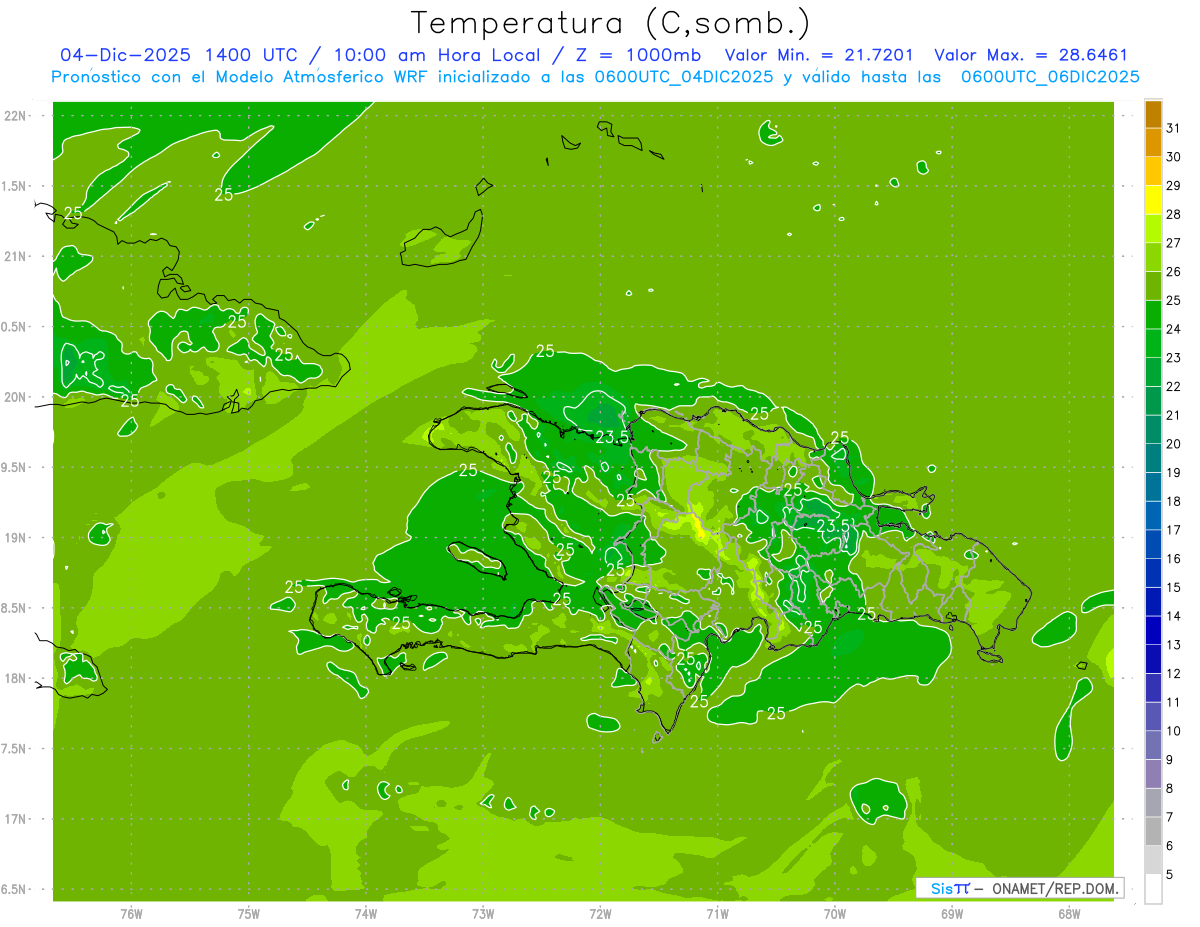1200x927 pixels.
Task: Click the 73W longitude axis label
Action: (483, 914)
